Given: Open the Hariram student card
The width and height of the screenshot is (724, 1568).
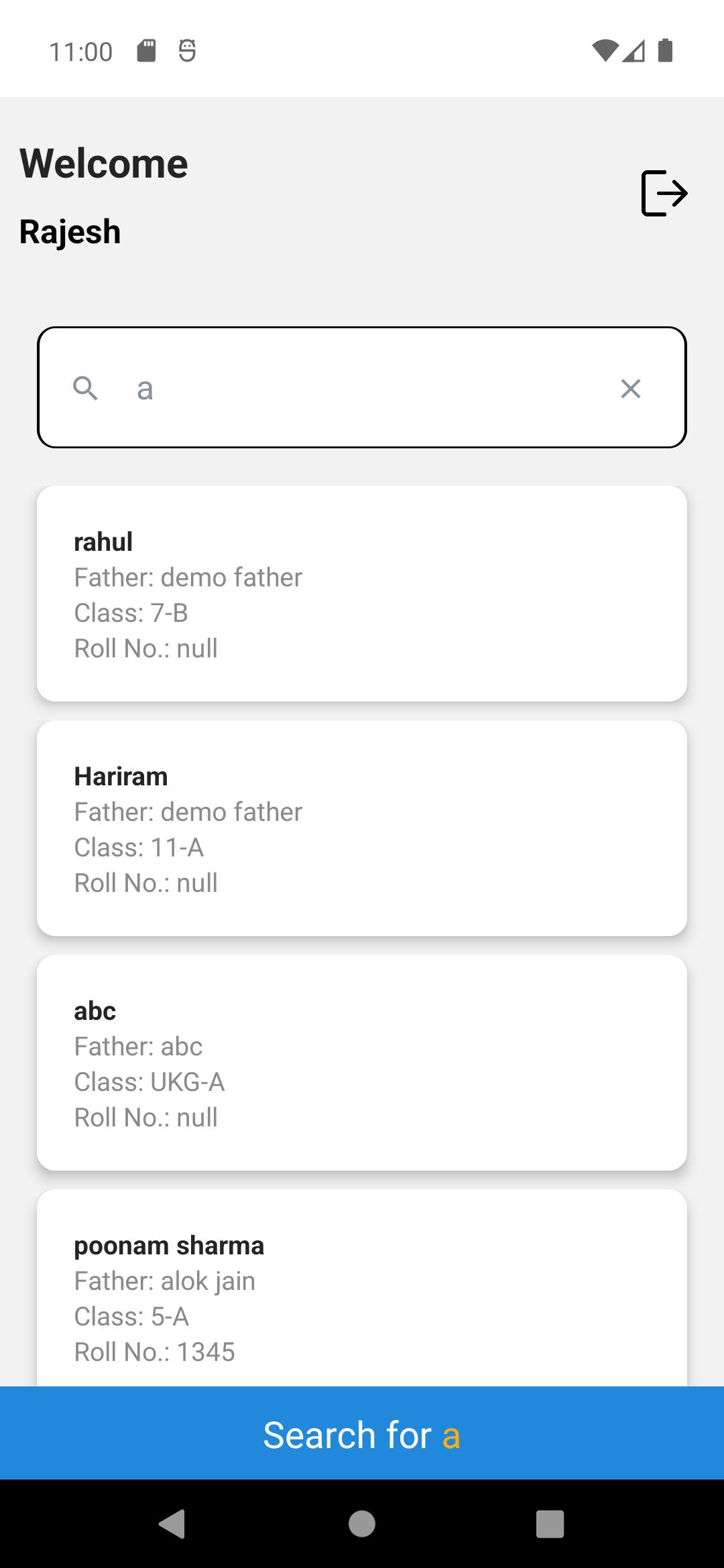Looking at the screenshot, I should 362,828.
